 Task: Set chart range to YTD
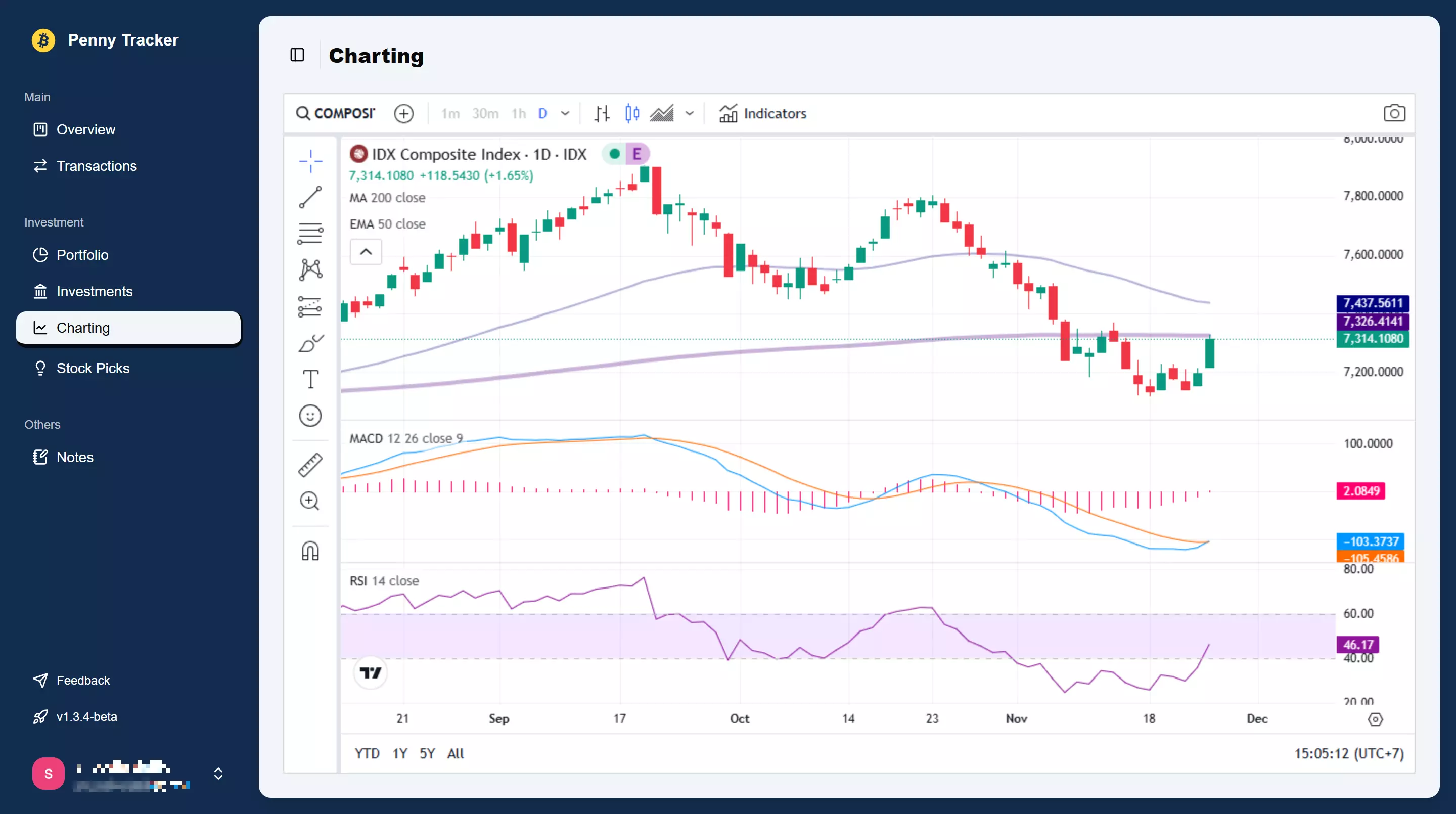coord(367,753)
